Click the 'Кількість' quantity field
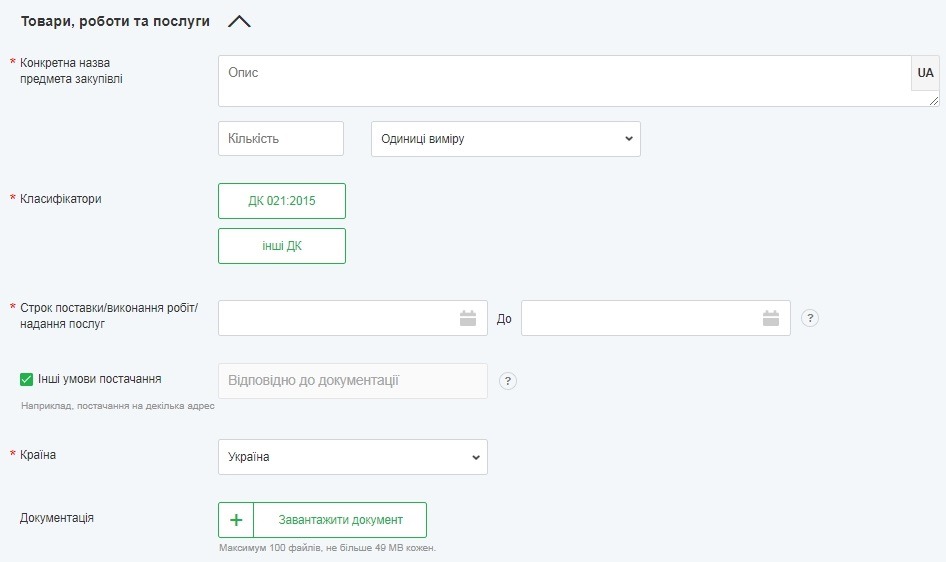The height and width of the screenshot is (562, 946). click(x=281, y=139)
